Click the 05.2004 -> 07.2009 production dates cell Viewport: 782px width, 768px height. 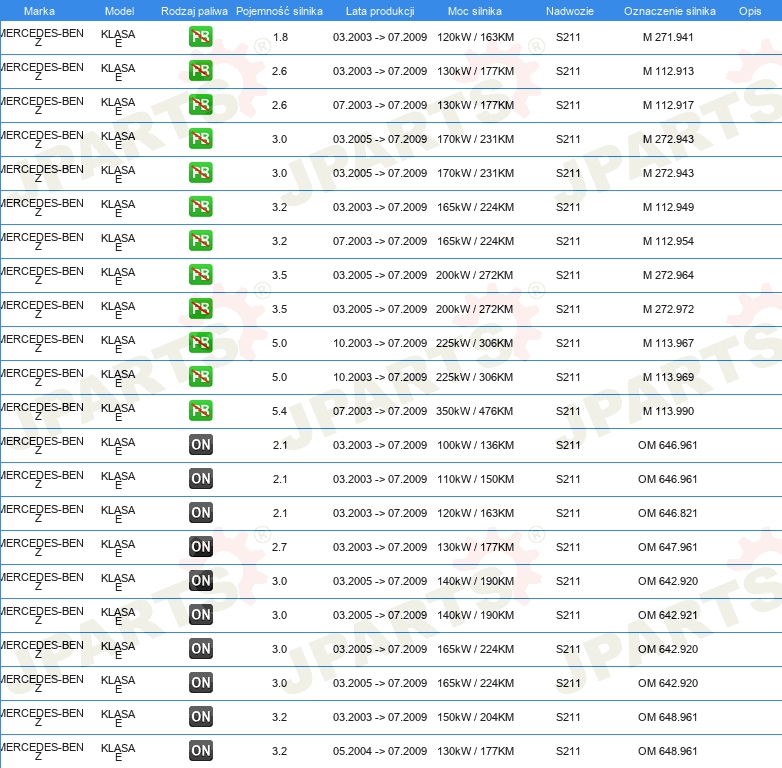(380, 751)
